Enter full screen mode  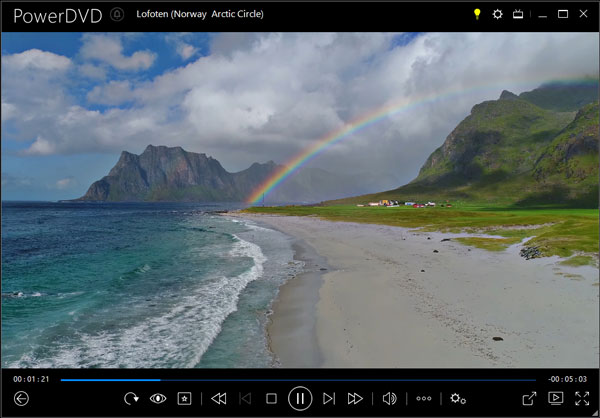[582, 398]
